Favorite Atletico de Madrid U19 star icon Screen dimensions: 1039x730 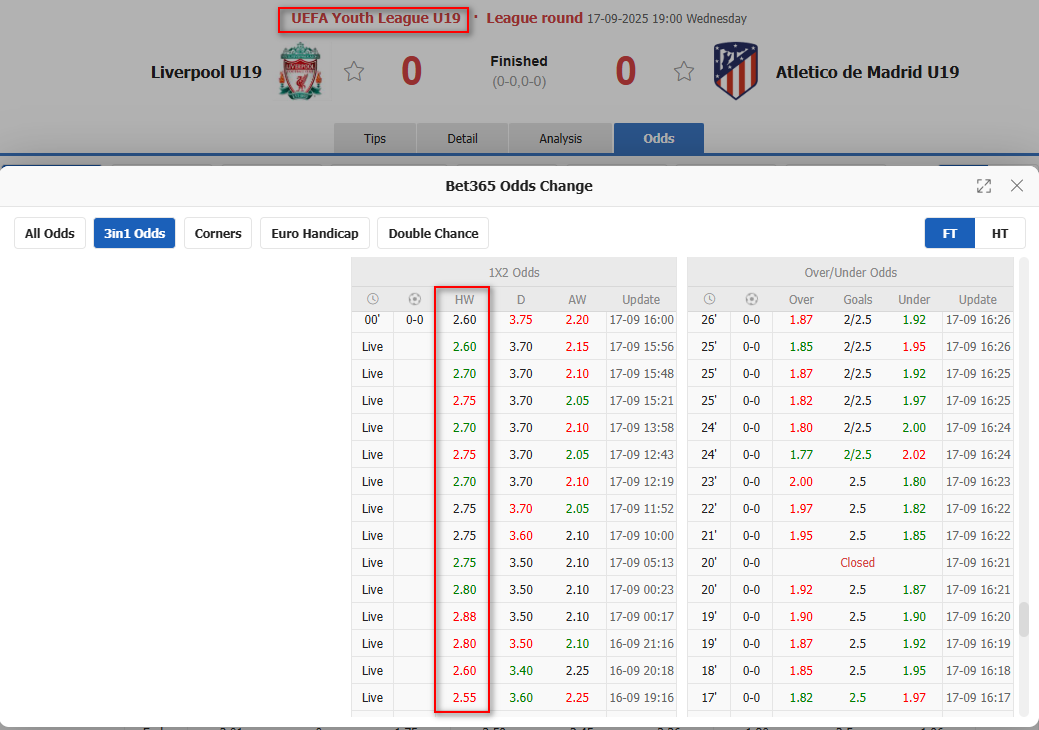point(684,71)
